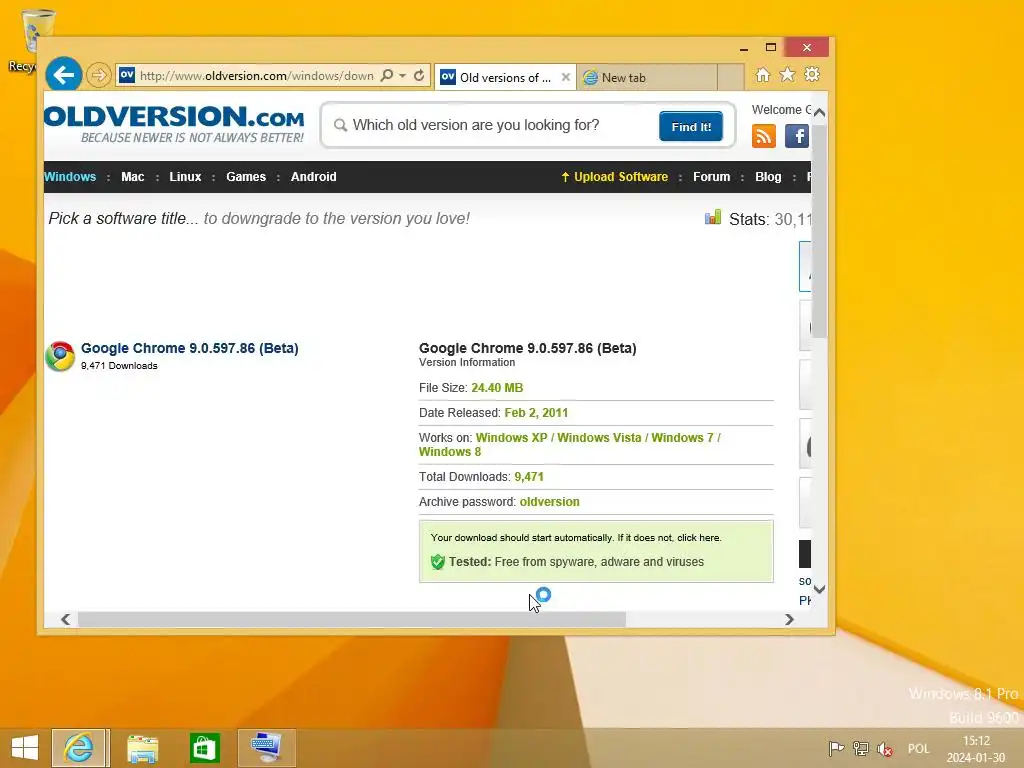Viewport: 1024px width, 768px height.
Task: Select the Linux nav menu item
Action: [x=185, y=177]
